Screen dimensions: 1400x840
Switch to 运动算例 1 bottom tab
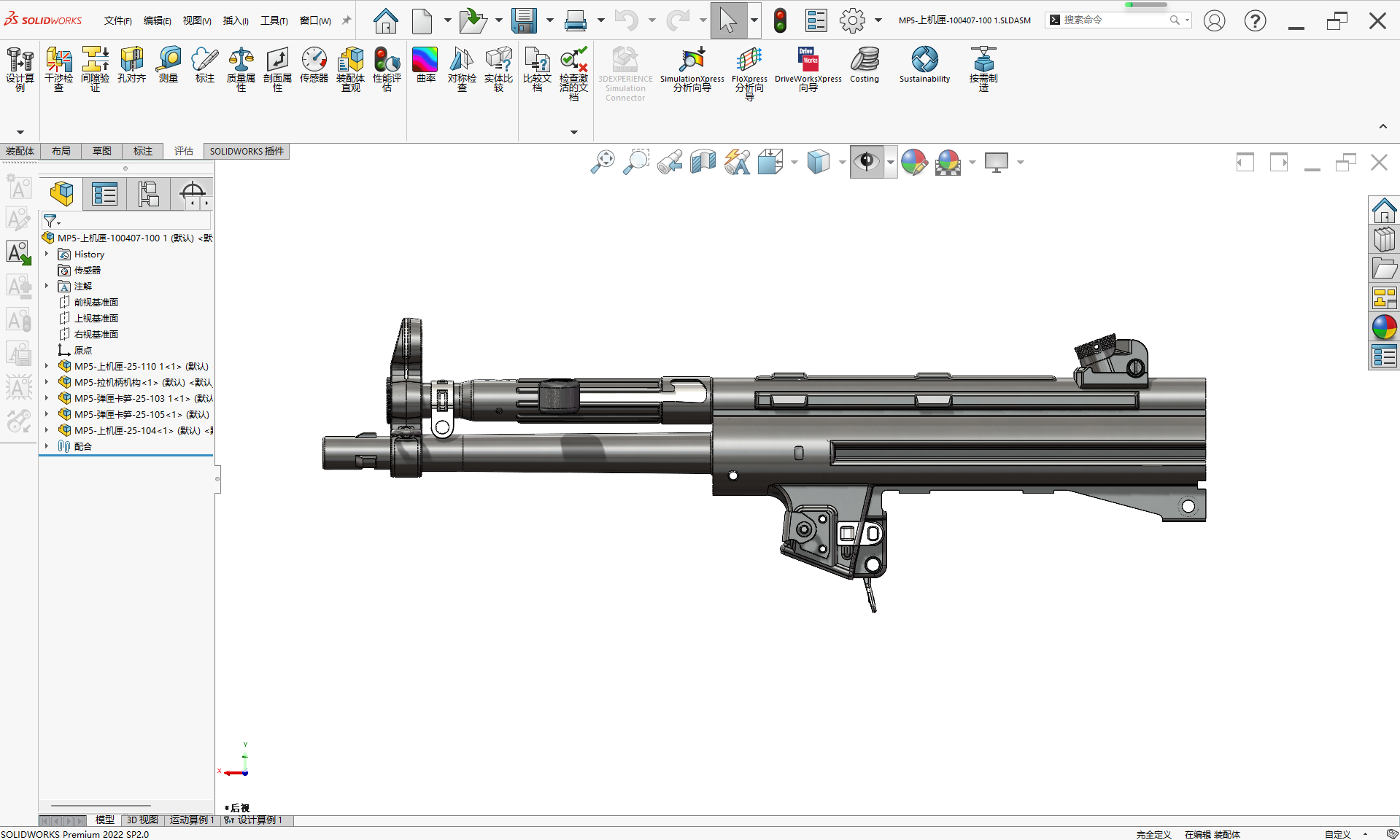tap(192, 820)
